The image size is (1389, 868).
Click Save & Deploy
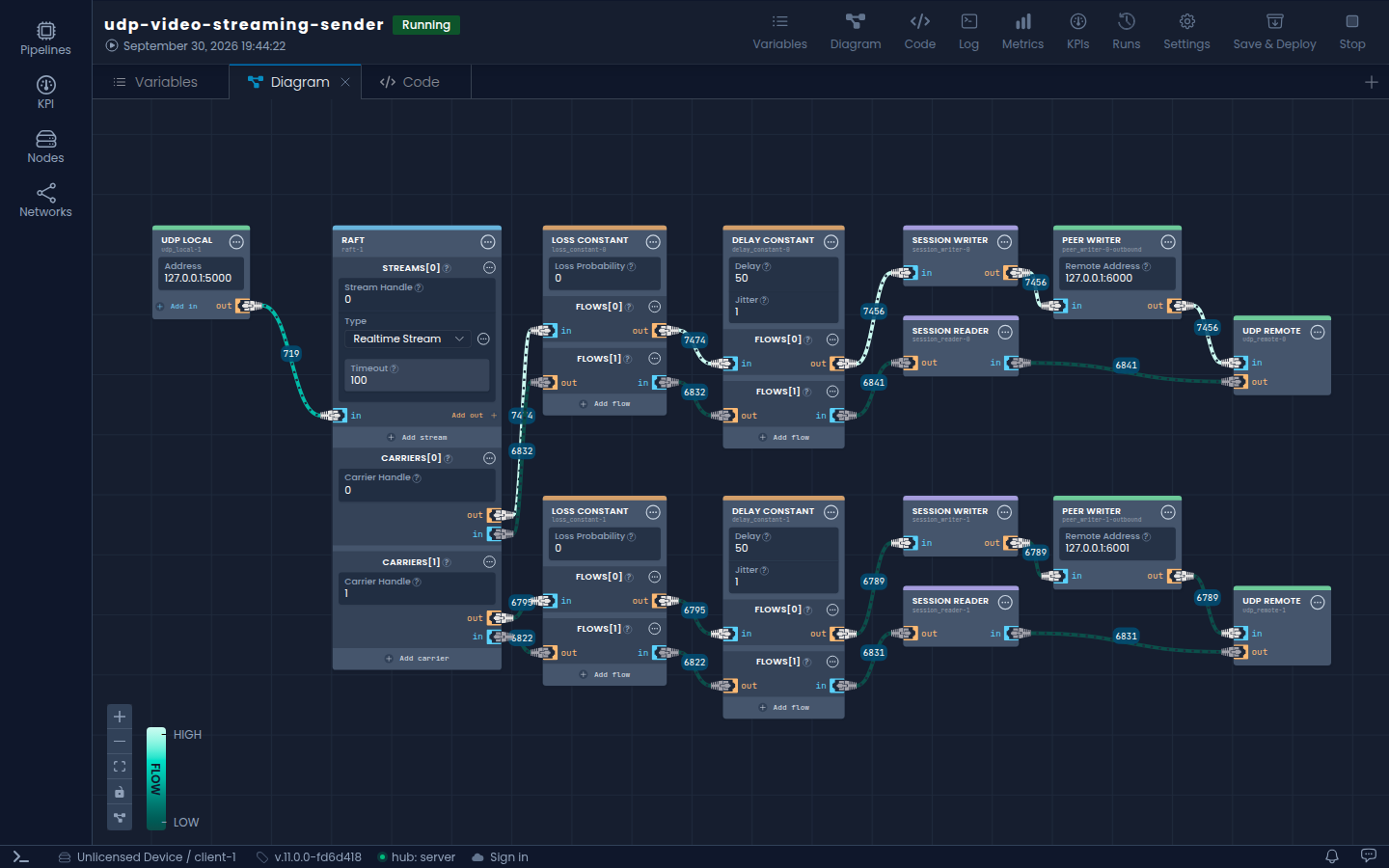coord(1274,32)
